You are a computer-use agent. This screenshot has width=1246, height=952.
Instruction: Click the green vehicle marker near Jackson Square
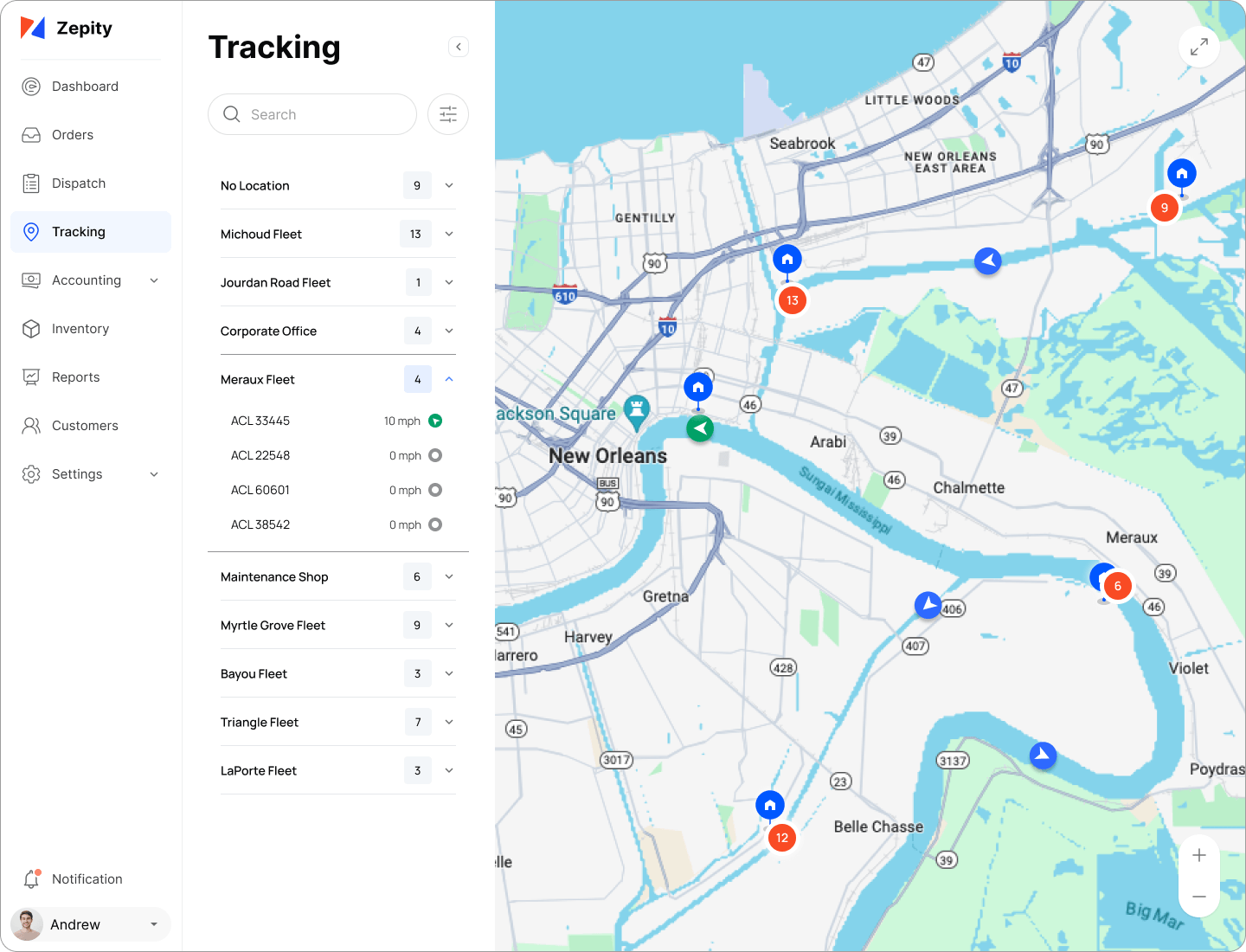pos(700,428)
